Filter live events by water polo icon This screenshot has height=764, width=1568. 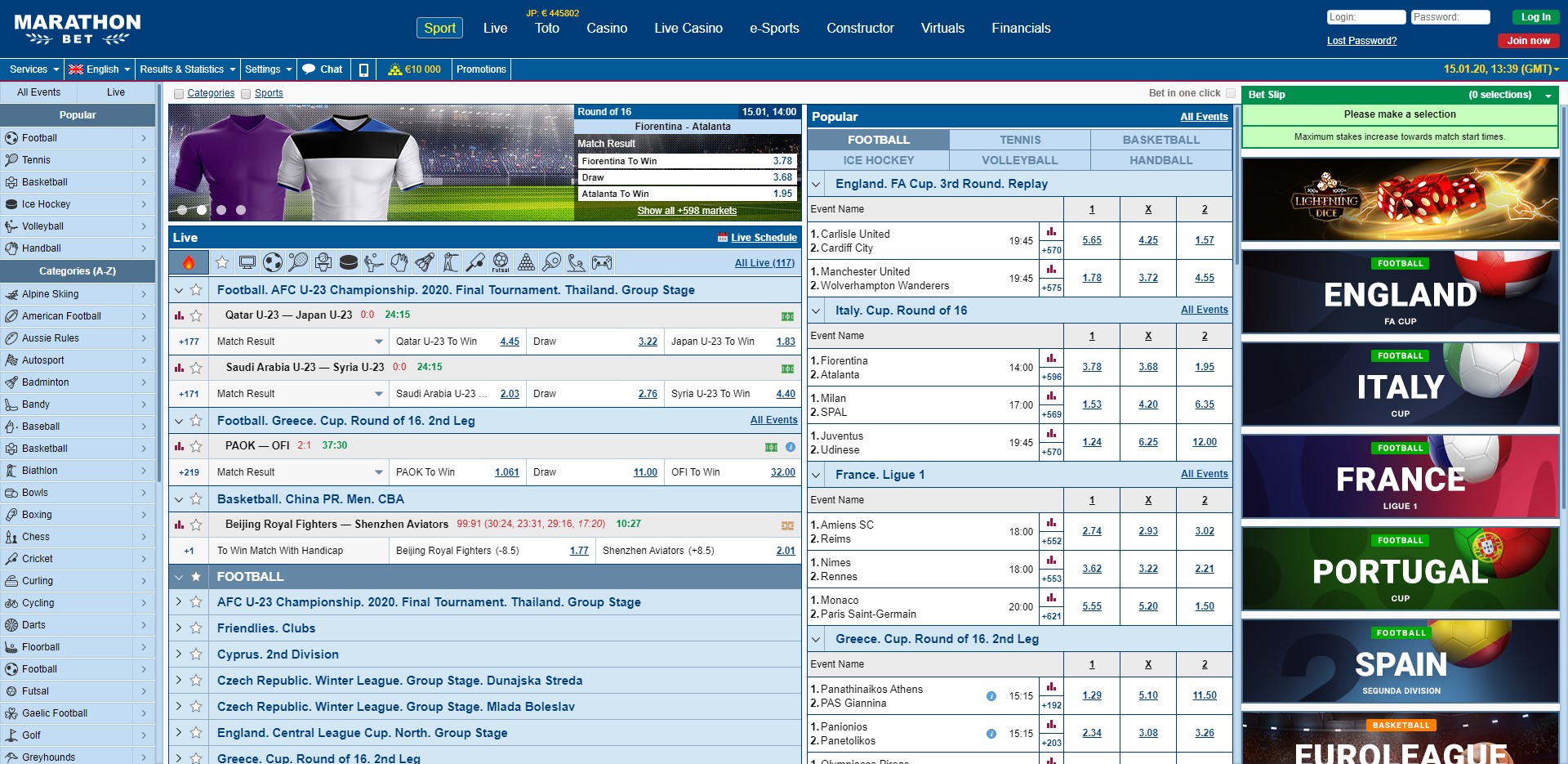click(577, 262)
